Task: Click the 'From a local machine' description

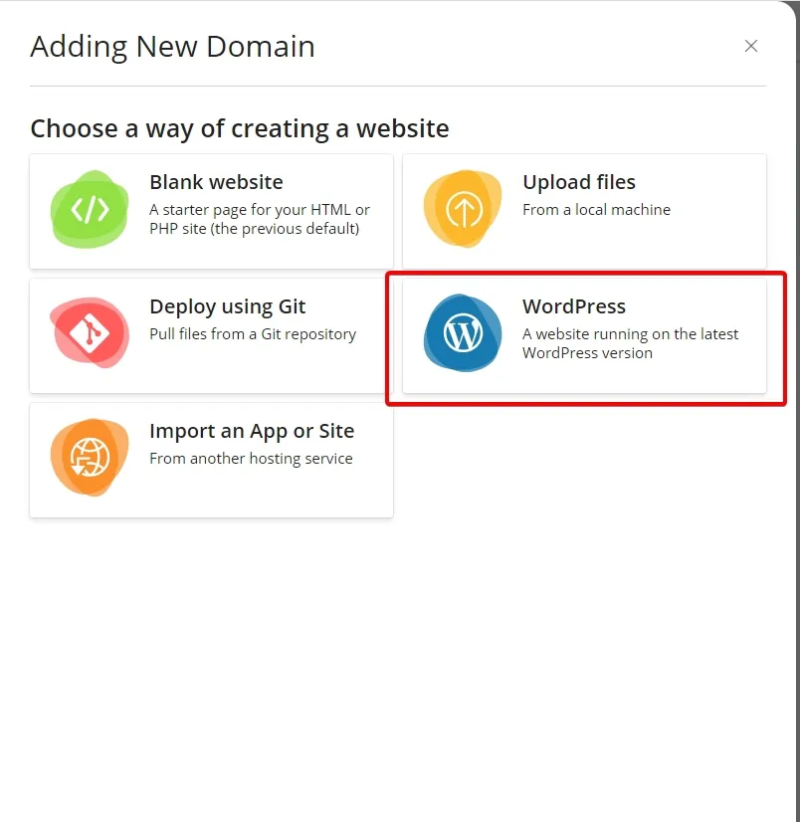Action: pyautogui.click(x=596, y=210)
